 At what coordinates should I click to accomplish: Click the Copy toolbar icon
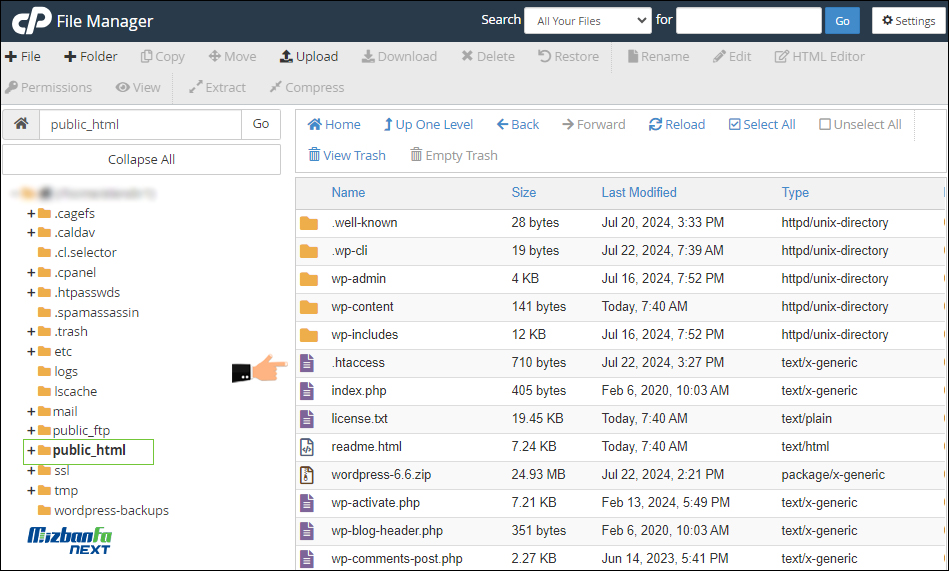click(146, 56)
